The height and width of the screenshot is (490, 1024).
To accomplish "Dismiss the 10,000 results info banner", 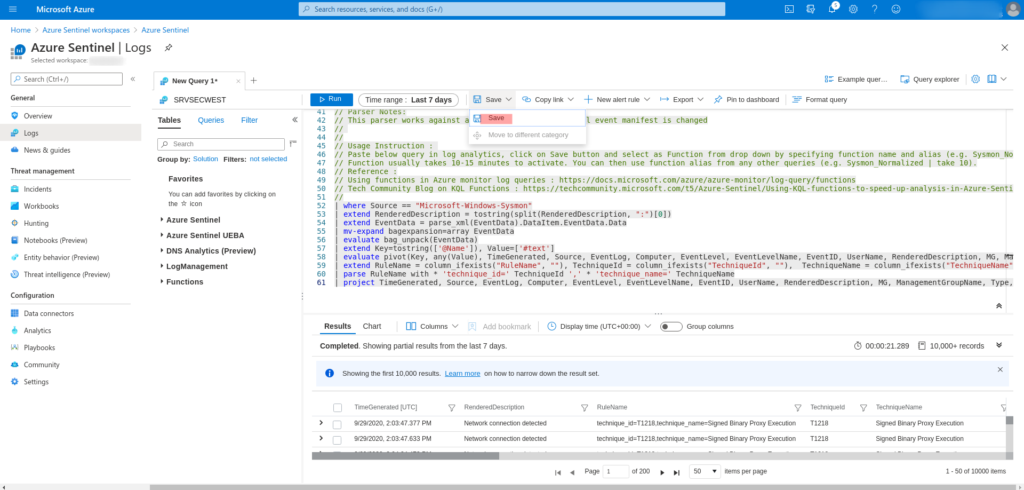I will pos(1000,369).
